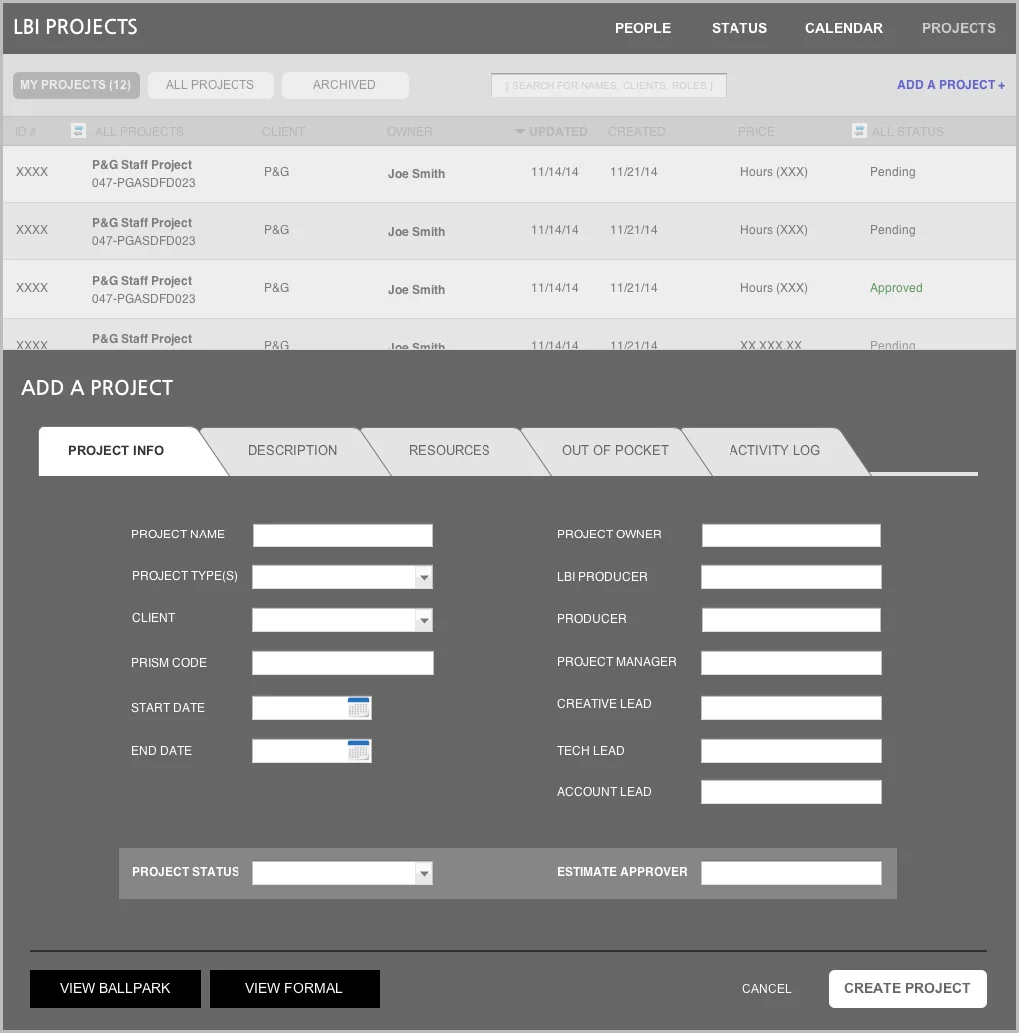Click the Account Lead input field

(x=791, y=792)
